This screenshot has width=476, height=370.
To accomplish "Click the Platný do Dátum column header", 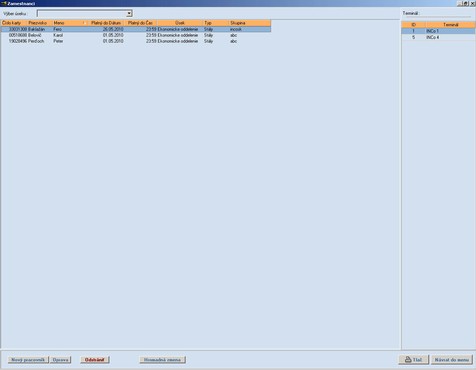I will tap(105, 23).
